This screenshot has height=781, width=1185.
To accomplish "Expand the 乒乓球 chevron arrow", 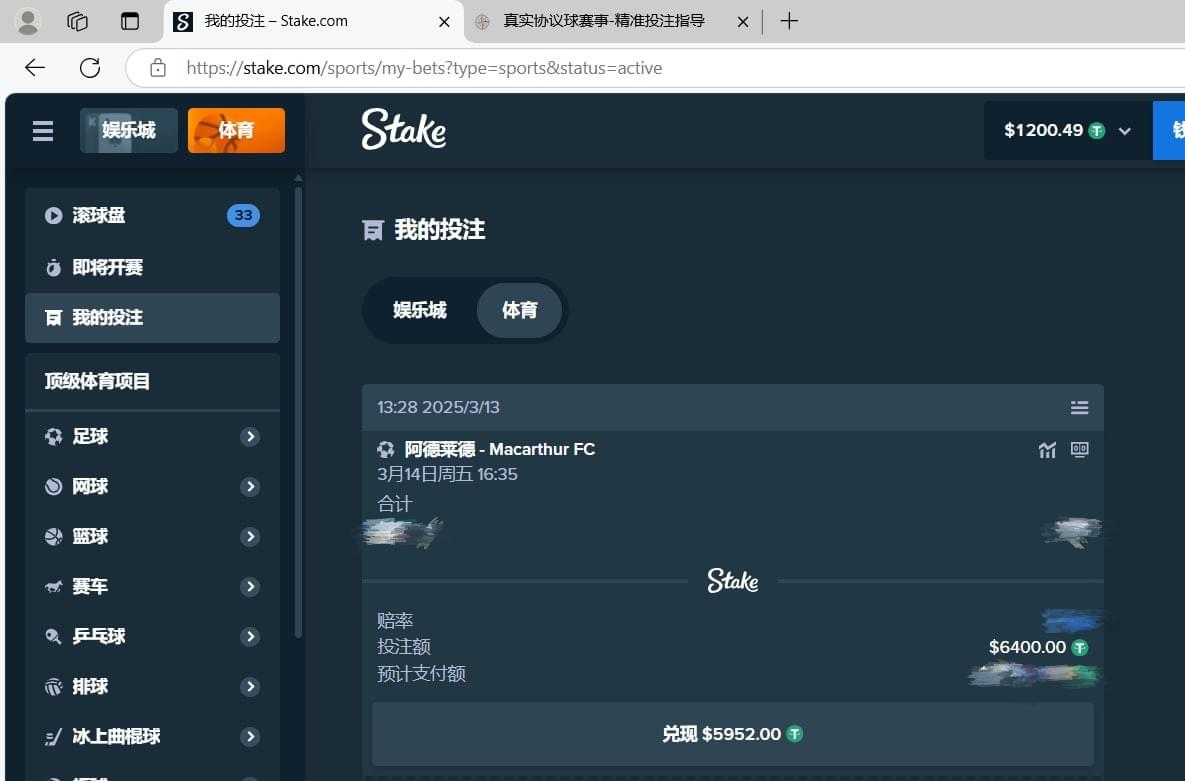I will 250,636.
